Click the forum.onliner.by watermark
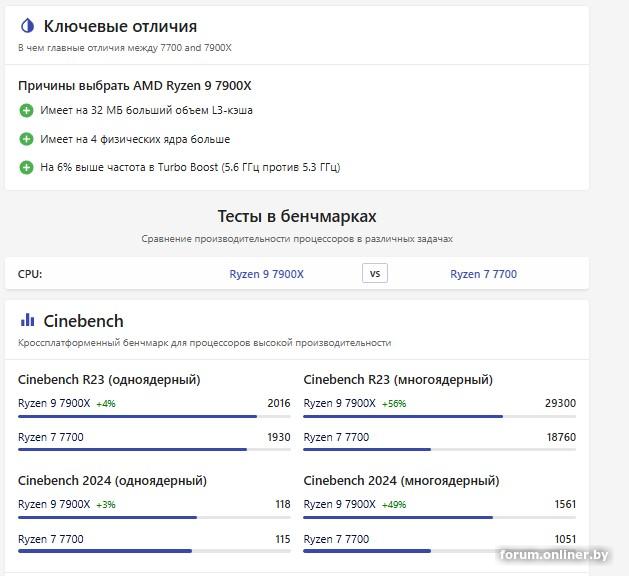 554,555
